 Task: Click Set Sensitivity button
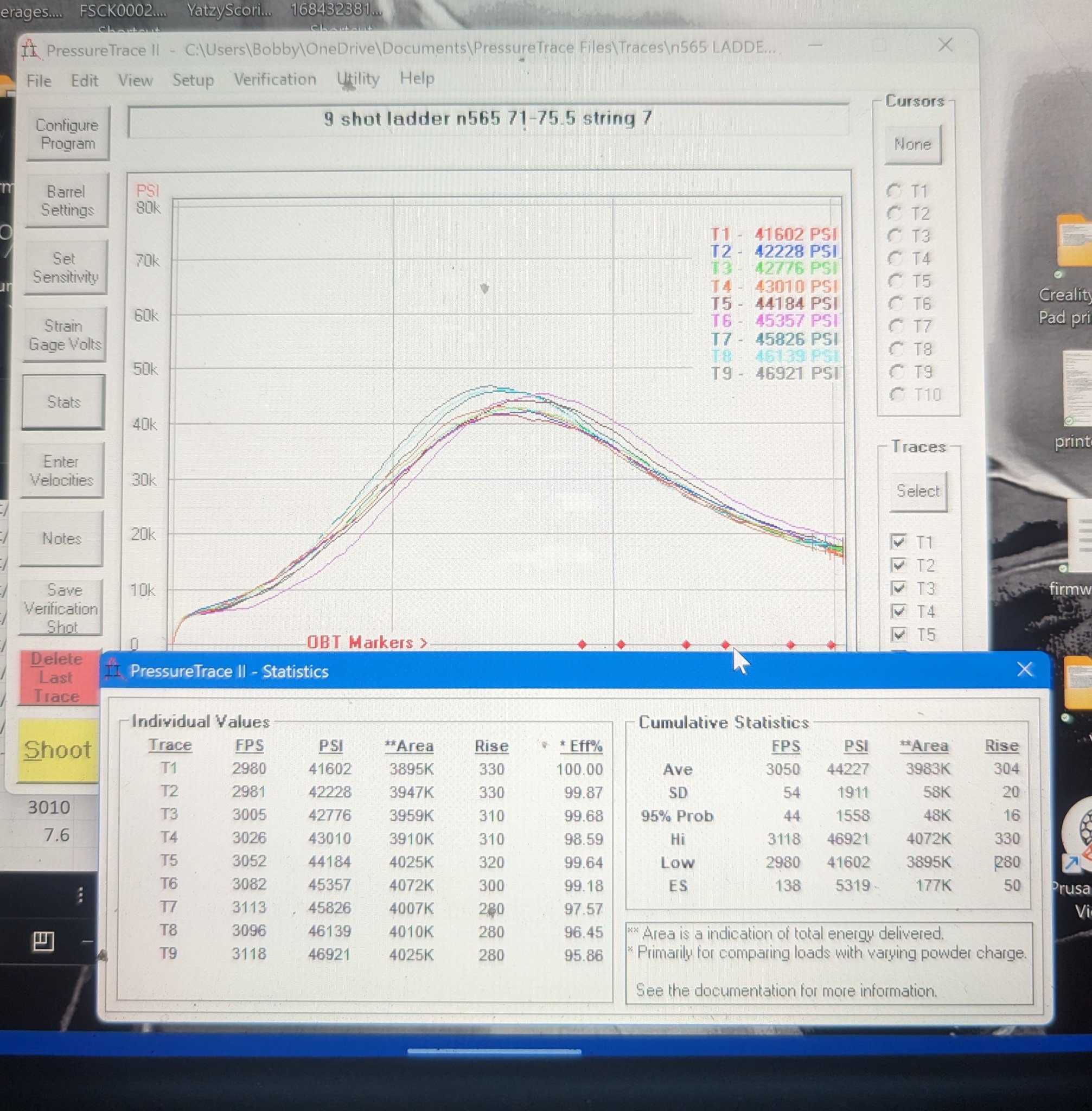click(66, 267)
